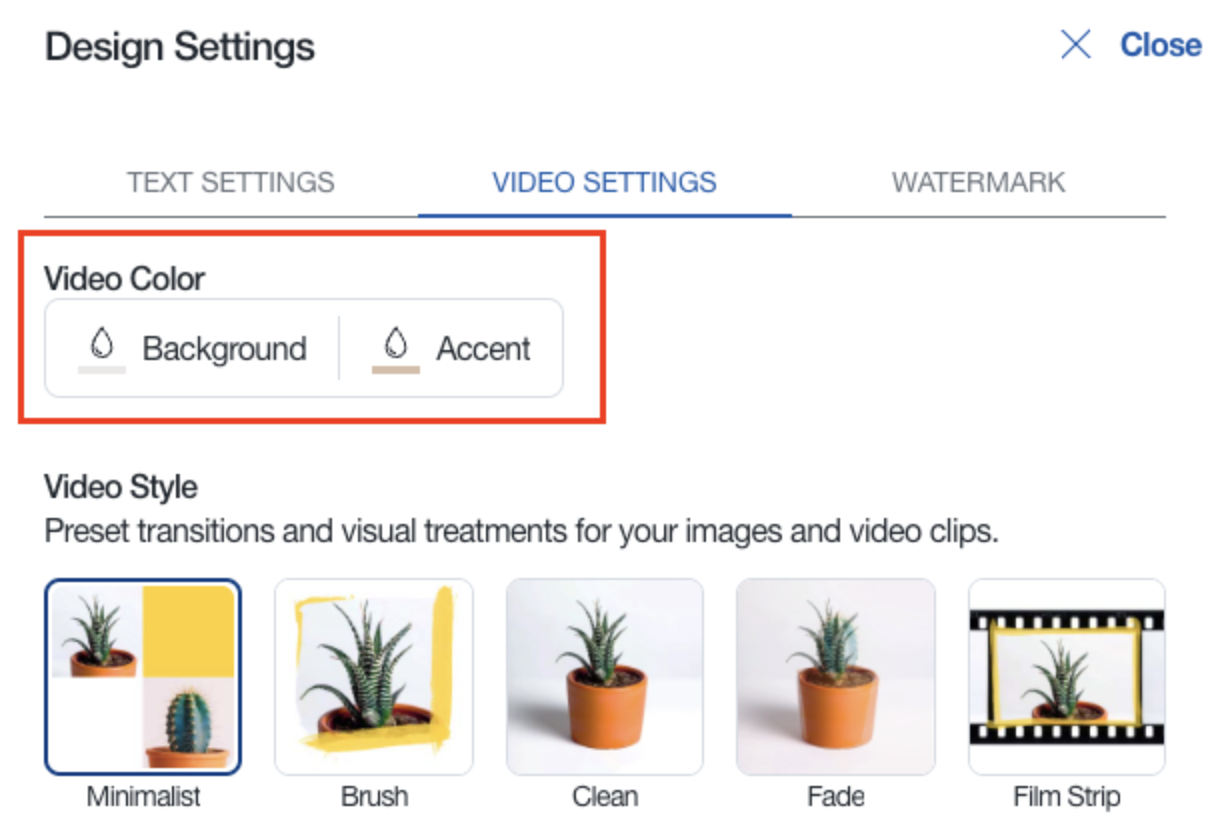
Task: Click the Accent droplet icon
Action: coord(396,345)
